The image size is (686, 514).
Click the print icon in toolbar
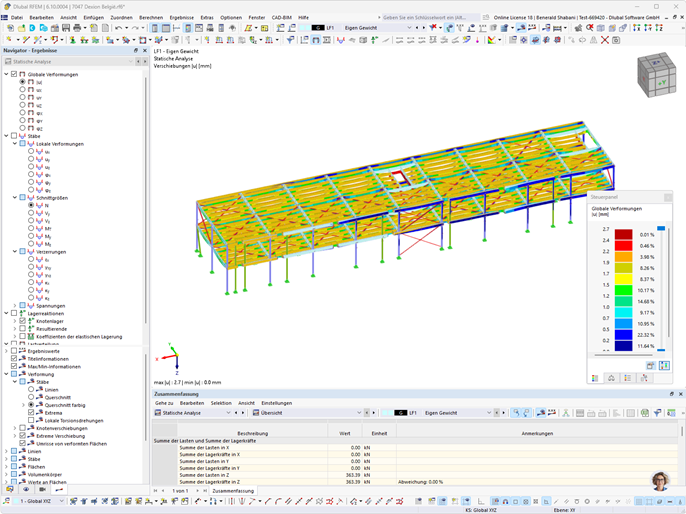77,28
